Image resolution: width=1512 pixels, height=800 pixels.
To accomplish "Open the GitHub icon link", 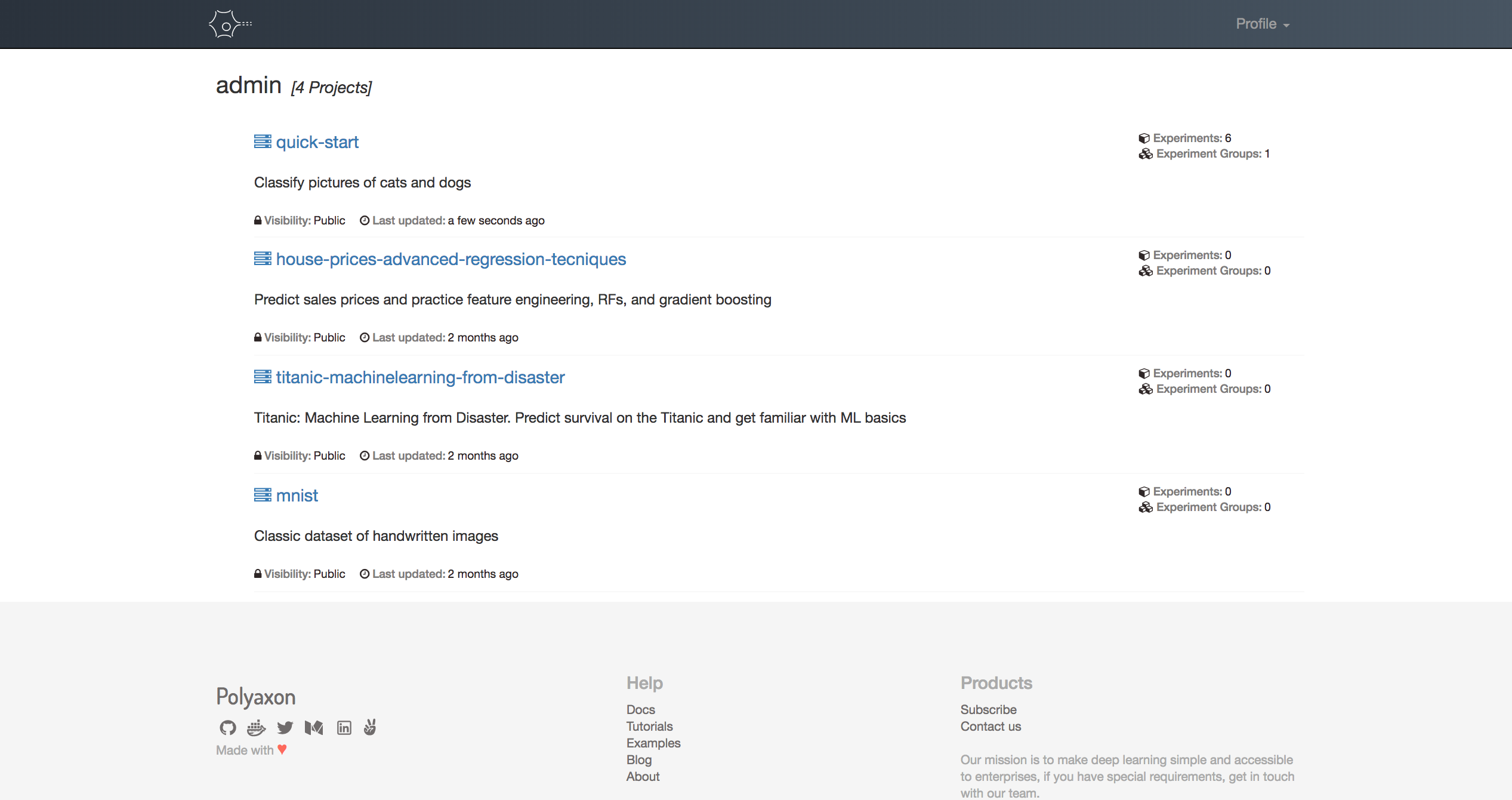I will pos(227,728).
